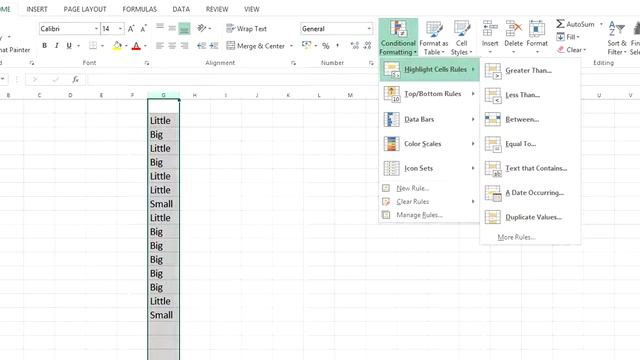This screenshot has width=640, height=360.
Task: Choose Equal To... rule
Action: (x=530, y=144)
